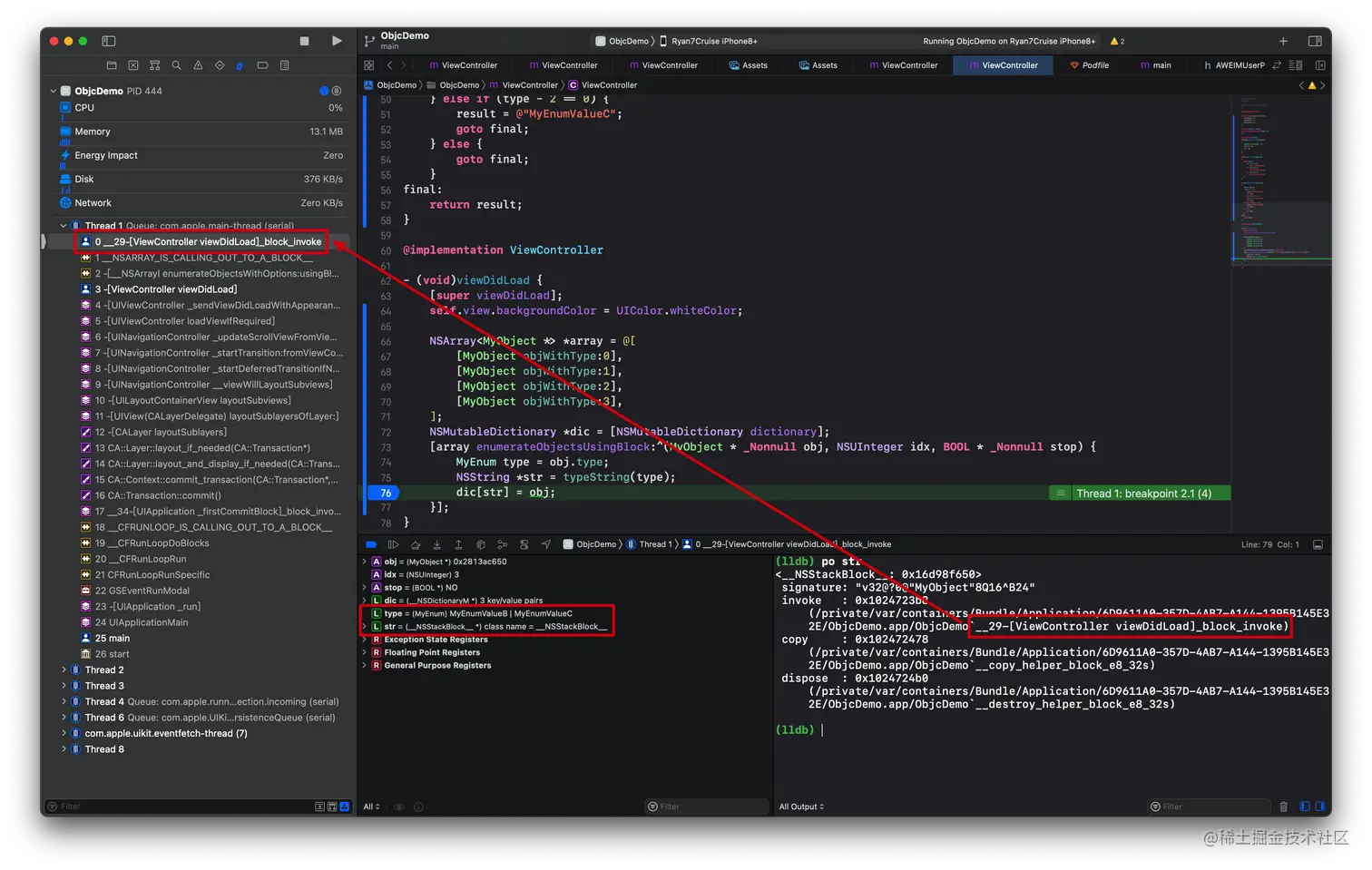Image resolution: width=1372 pixels, height=870 pixels.
Task: Select stack frame 24 UIApplicationMain
Action: [x=141, y=622]
